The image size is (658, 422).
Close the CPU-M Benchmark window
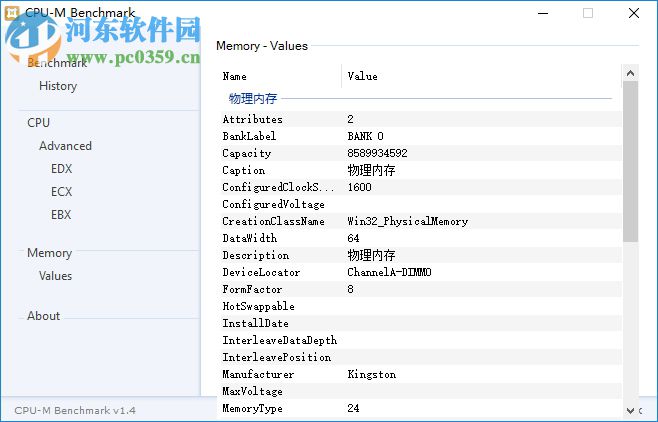(x=634, y=13)
